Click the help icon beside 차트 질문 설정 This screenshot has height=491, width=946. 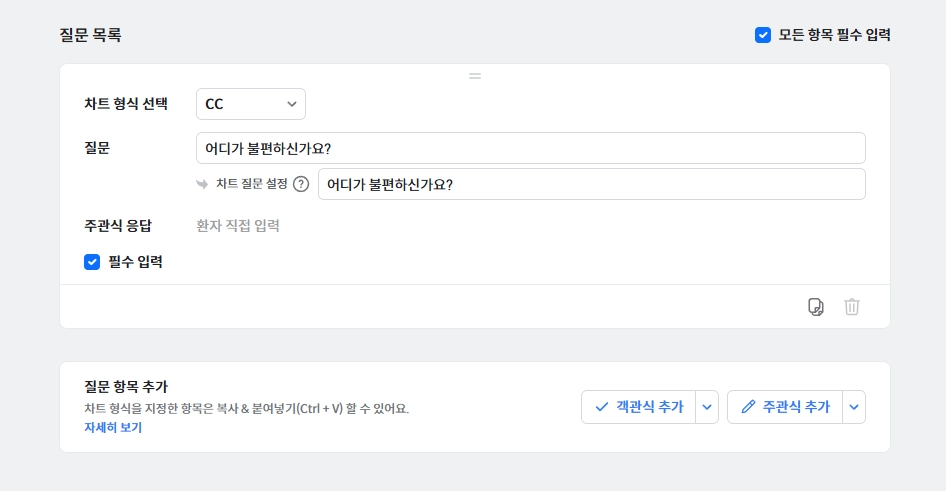coord(300,184)
